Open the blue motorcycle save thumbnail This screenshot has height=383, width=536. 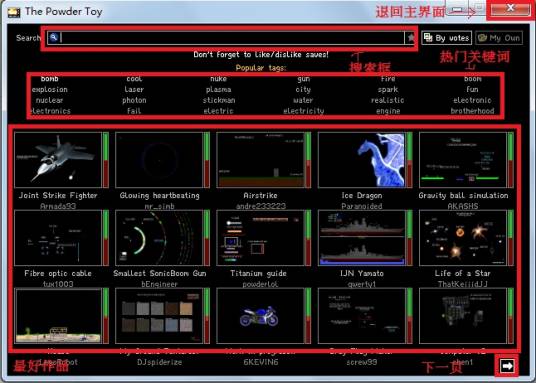(x=260, y=316)
